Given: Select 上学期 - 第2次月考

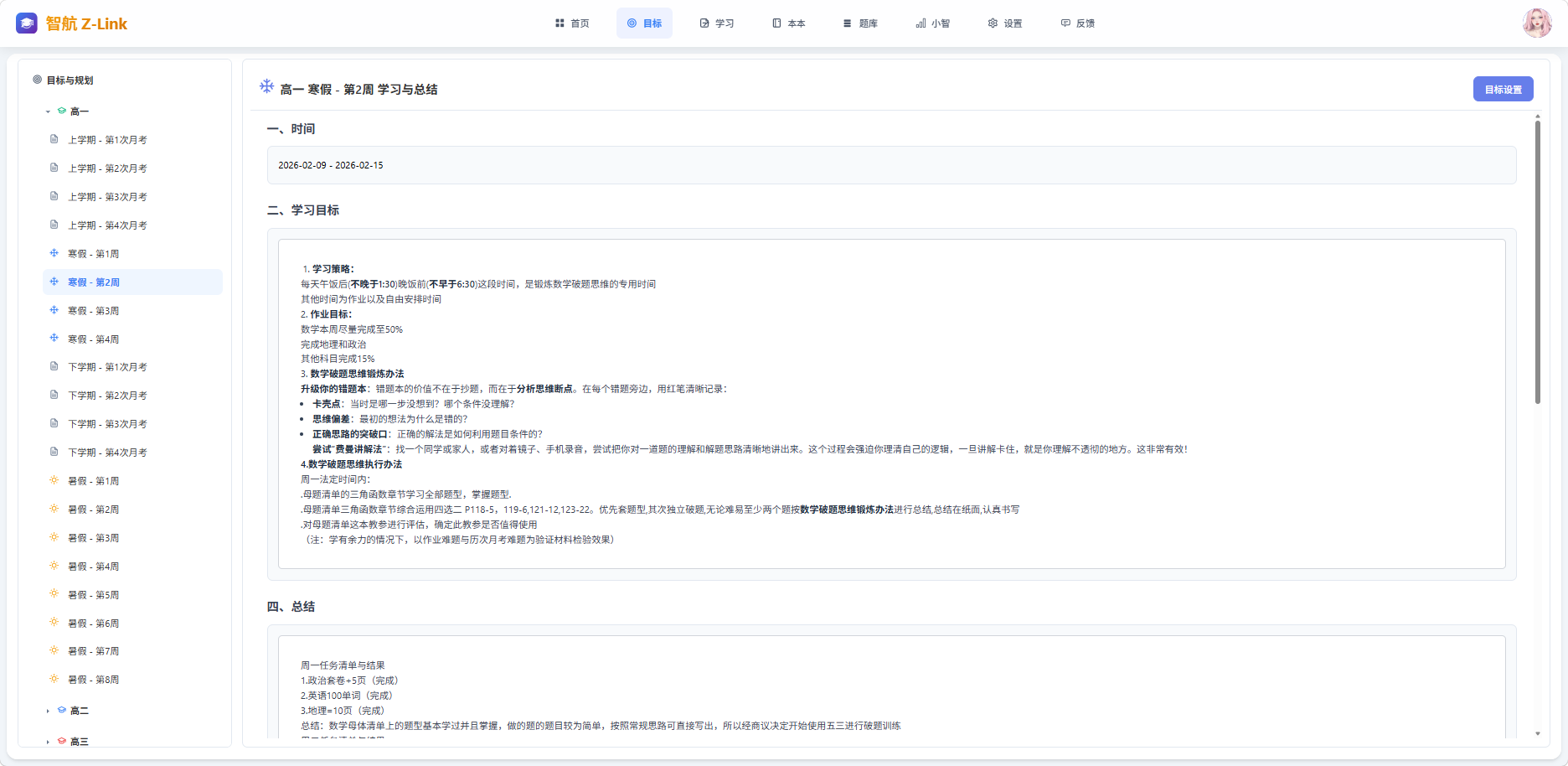Looking at the screenshot, I should click(132, 168).
